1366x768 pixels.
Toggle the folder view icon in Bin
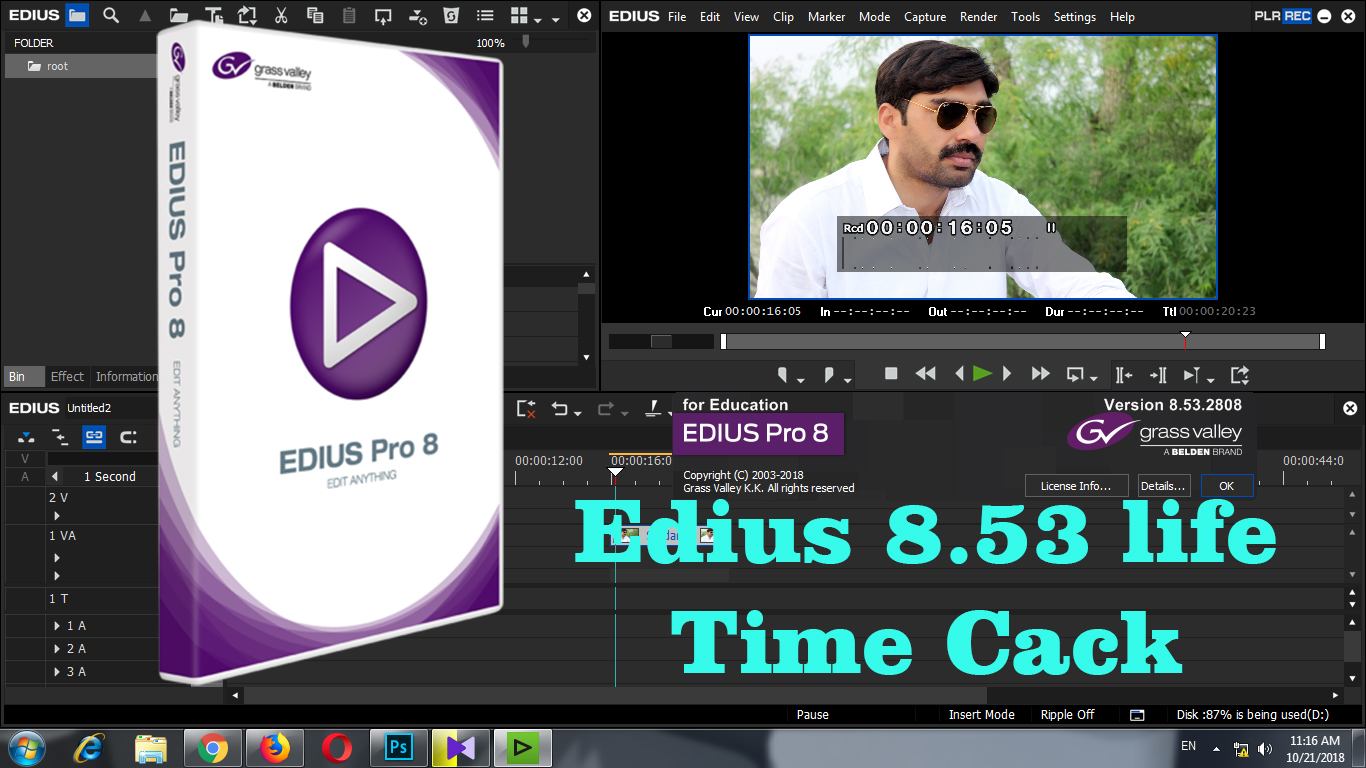tap(77, 15)
